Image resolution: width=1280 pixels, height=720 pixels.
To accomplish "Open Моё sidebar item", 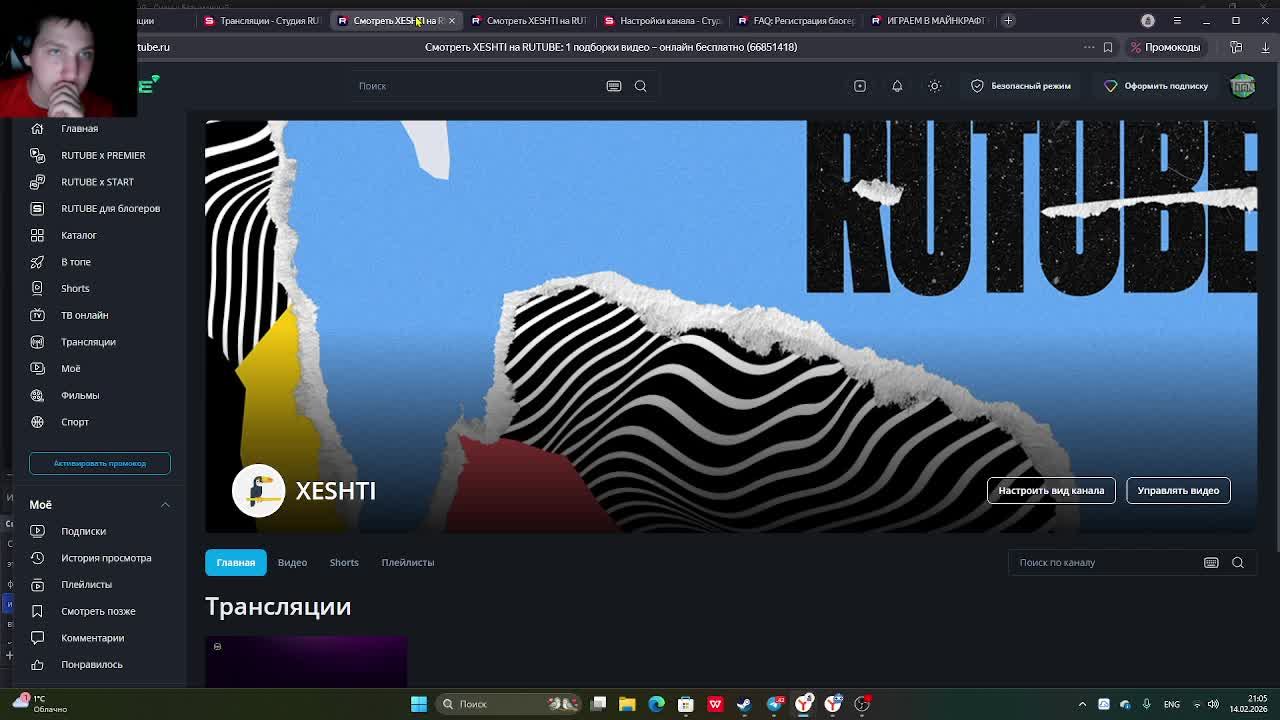I will [70, 368].
